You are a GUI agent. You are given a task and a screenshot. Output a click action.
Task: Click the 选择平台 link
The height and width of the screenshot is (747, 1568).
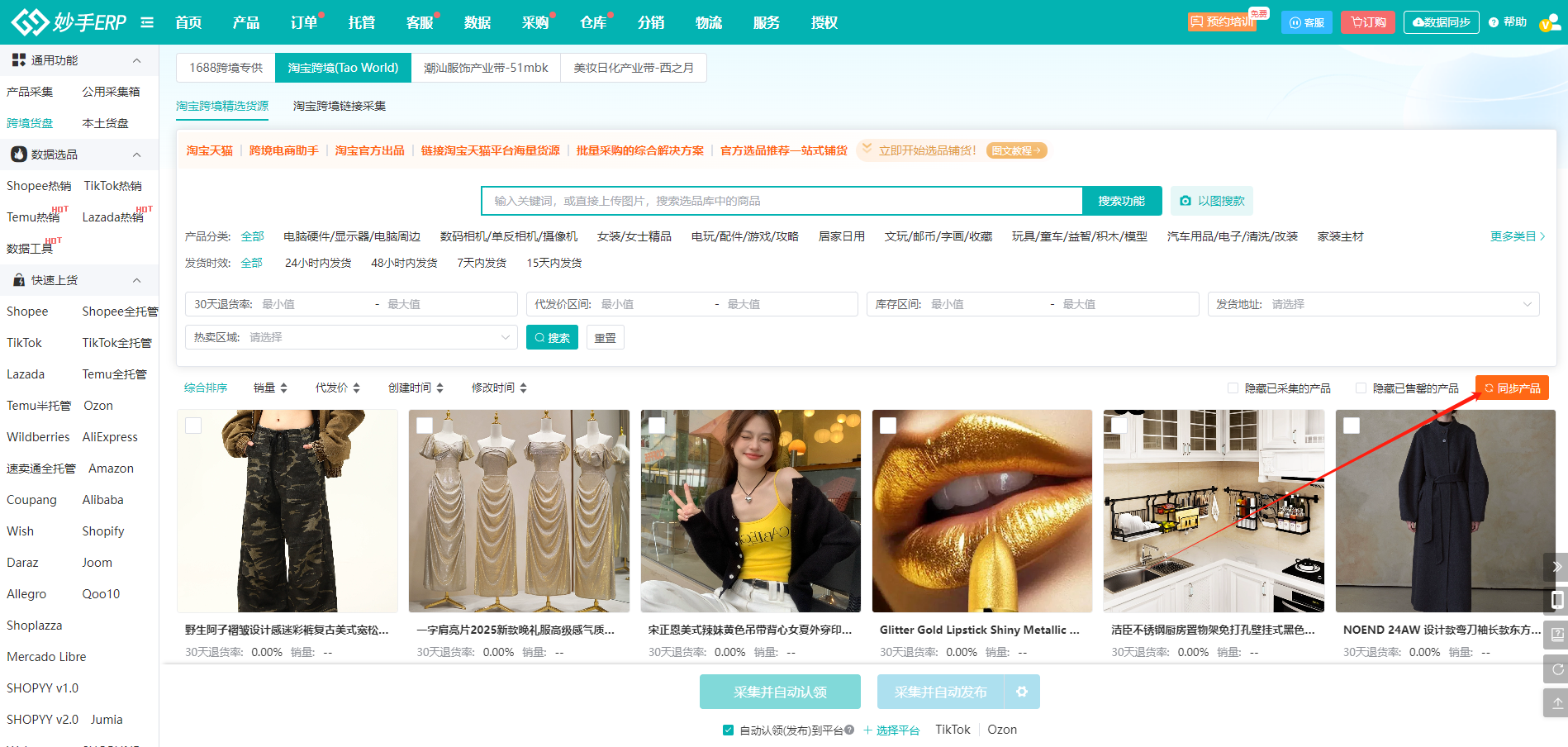point(891,730)
